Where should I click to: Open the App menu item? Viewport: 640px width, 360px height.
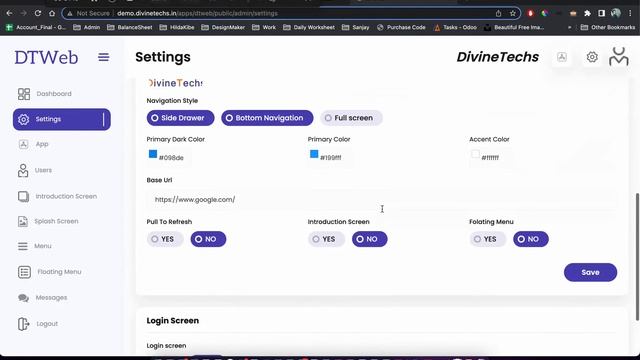click(x=42, y=144)
